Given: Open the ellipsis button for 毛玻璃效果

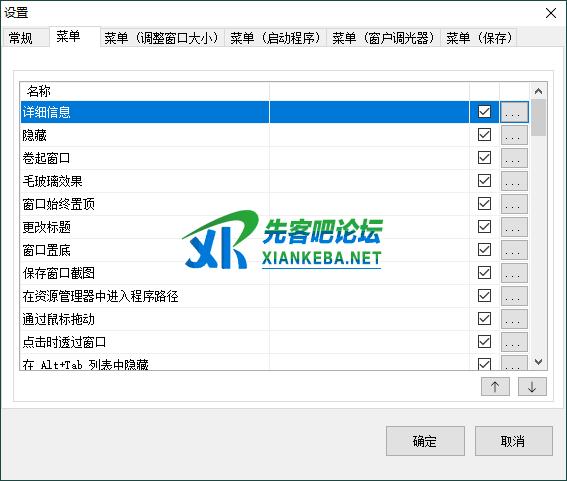Looking at the screenshot, I should (x=514, y=181).
